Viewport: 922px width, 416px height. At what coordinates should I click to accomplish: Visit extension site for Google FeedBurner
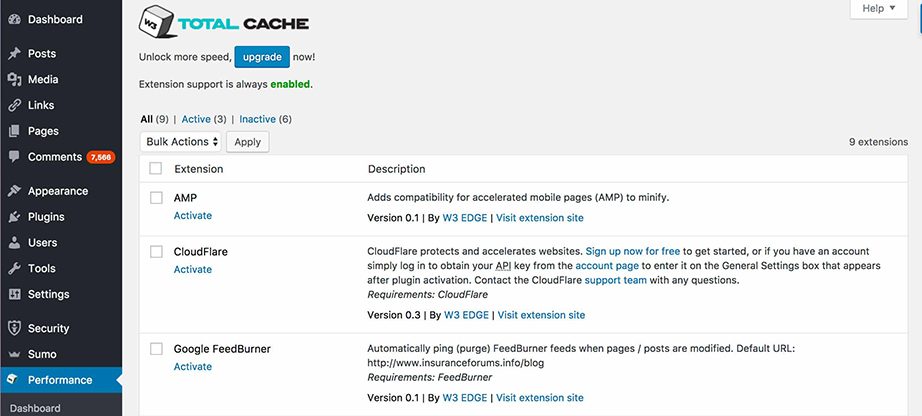click(x=540, y=398)
